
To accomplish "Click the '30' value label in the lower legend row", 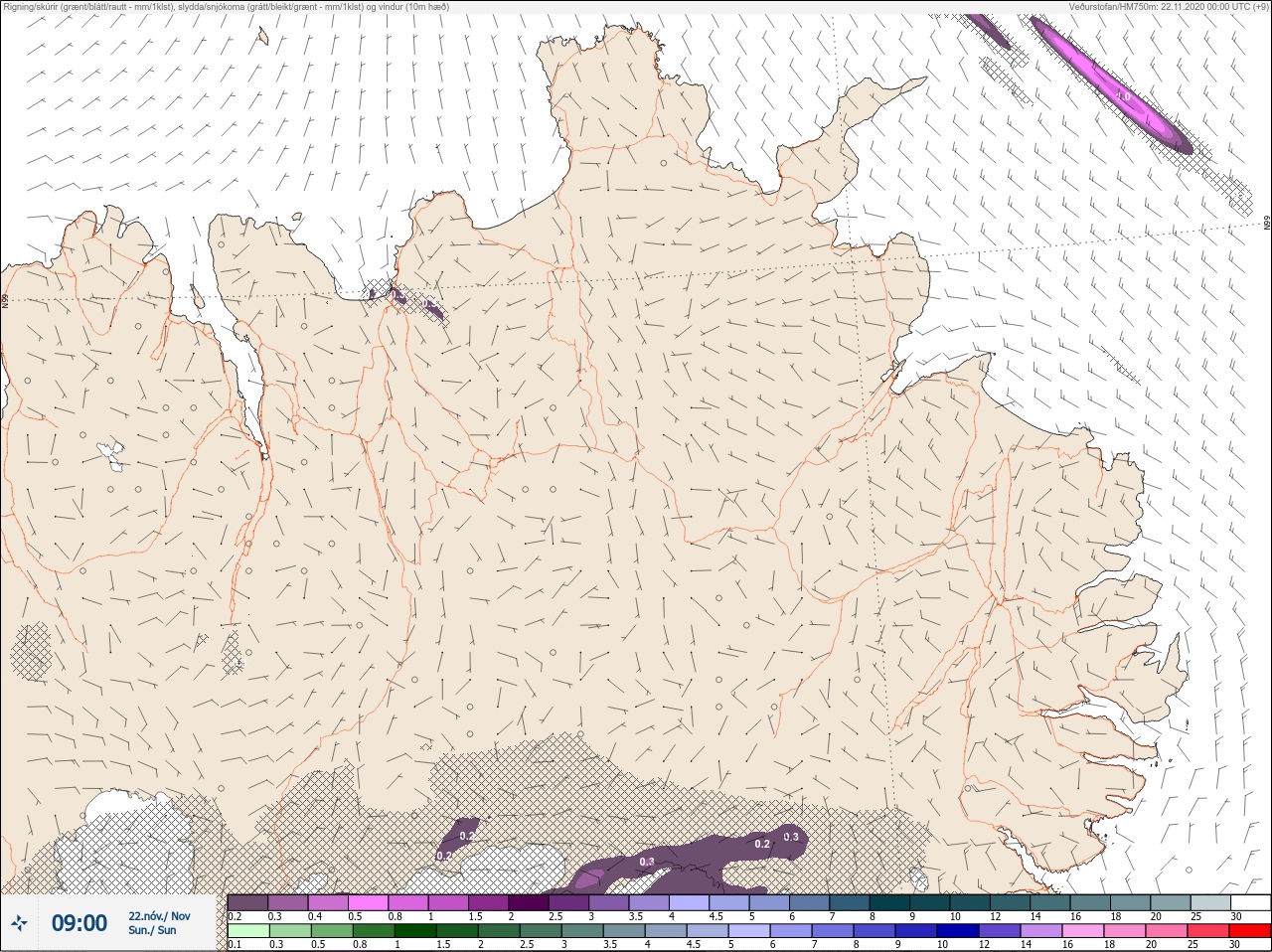I will (x=1235, y=944).
